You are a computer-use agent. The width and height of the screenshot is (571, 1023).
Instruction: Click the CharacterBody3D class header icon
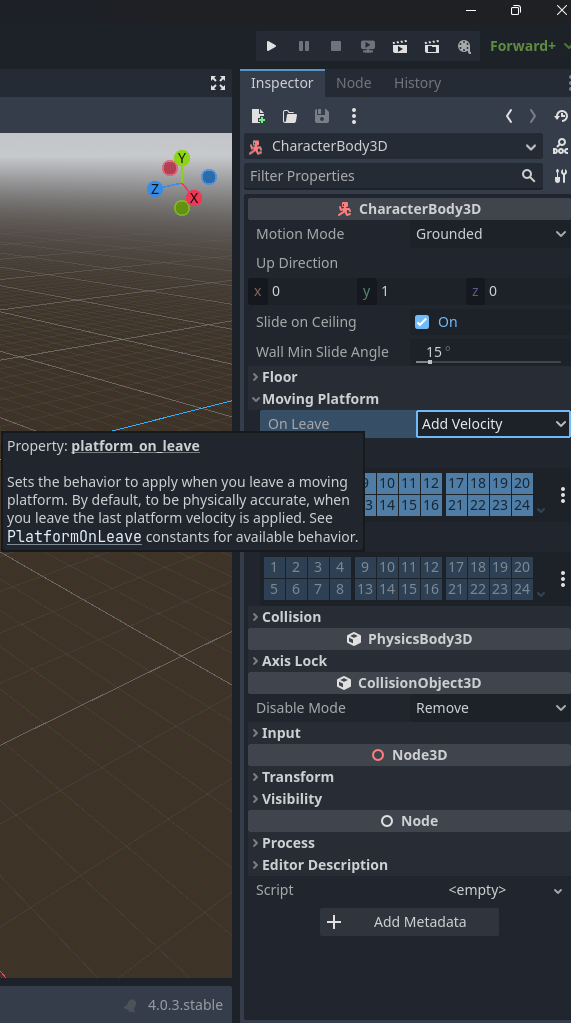pos(345,209)
